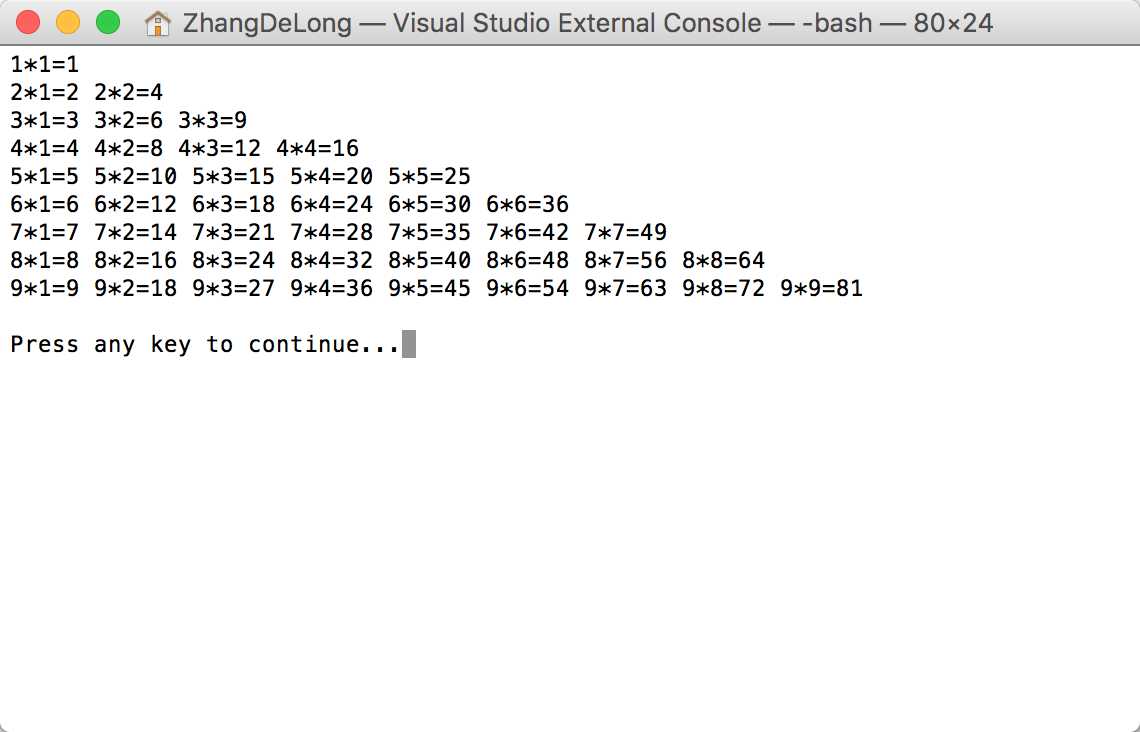Click 8*8=64 at the eighth row end

click(723, 260)
